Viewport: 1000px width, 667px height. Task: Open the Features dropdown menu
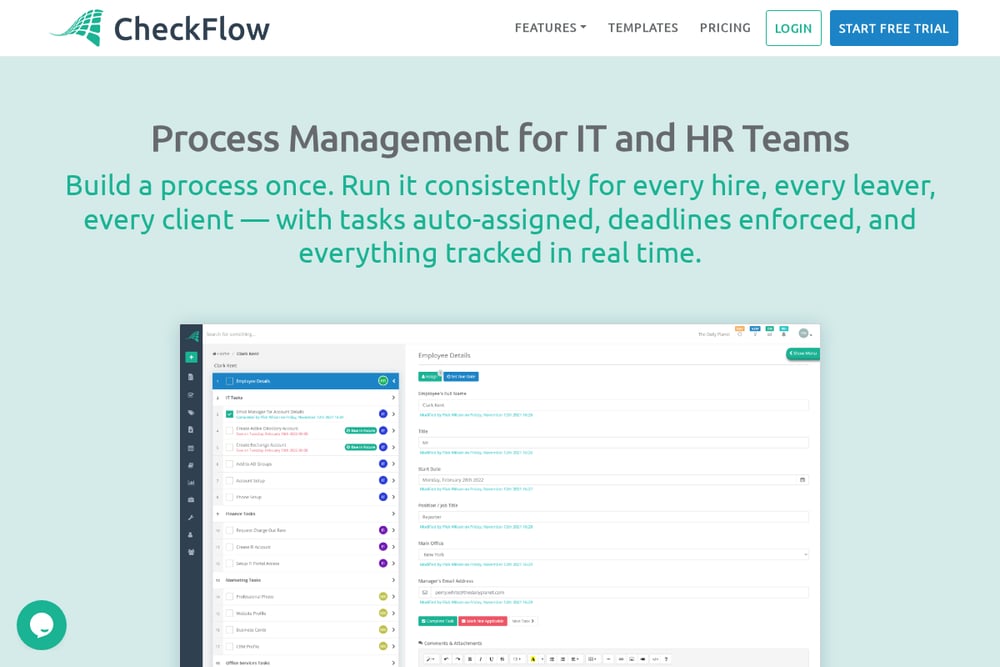[x=550, y=28]
